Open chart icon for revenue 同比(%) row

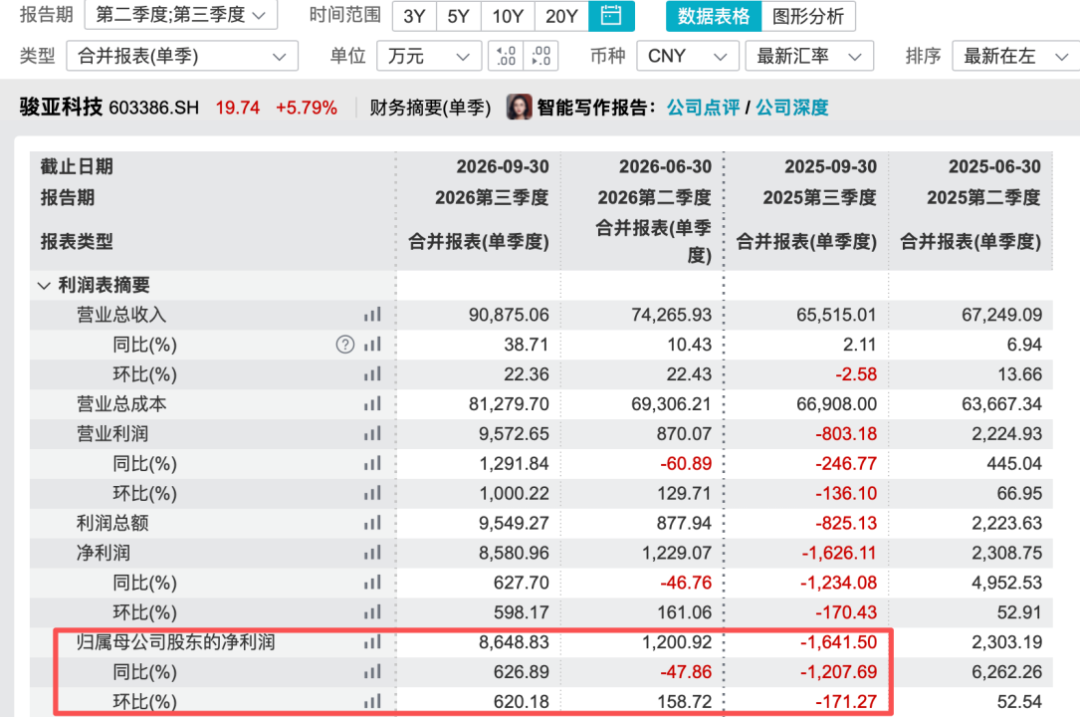pyautogui.click(x=372, y=344)
